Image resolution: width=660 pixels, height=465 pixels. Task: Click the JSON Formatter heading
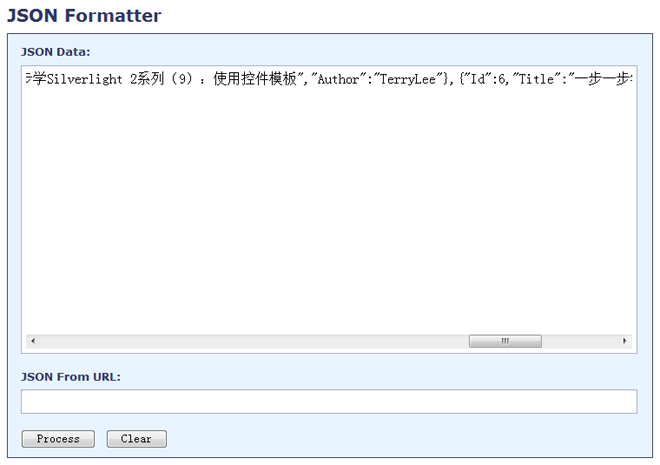(x=84, y=16)
